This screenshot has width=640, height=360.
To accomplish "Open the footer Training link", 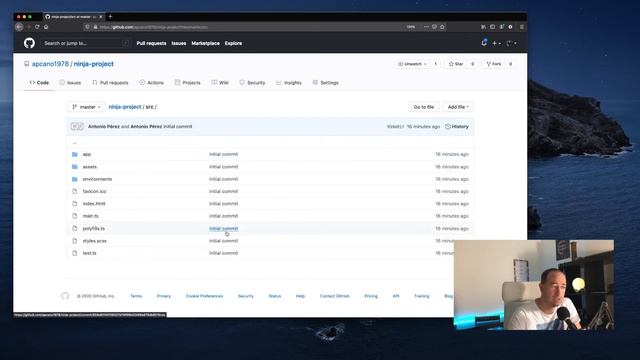I will (422, 296).
